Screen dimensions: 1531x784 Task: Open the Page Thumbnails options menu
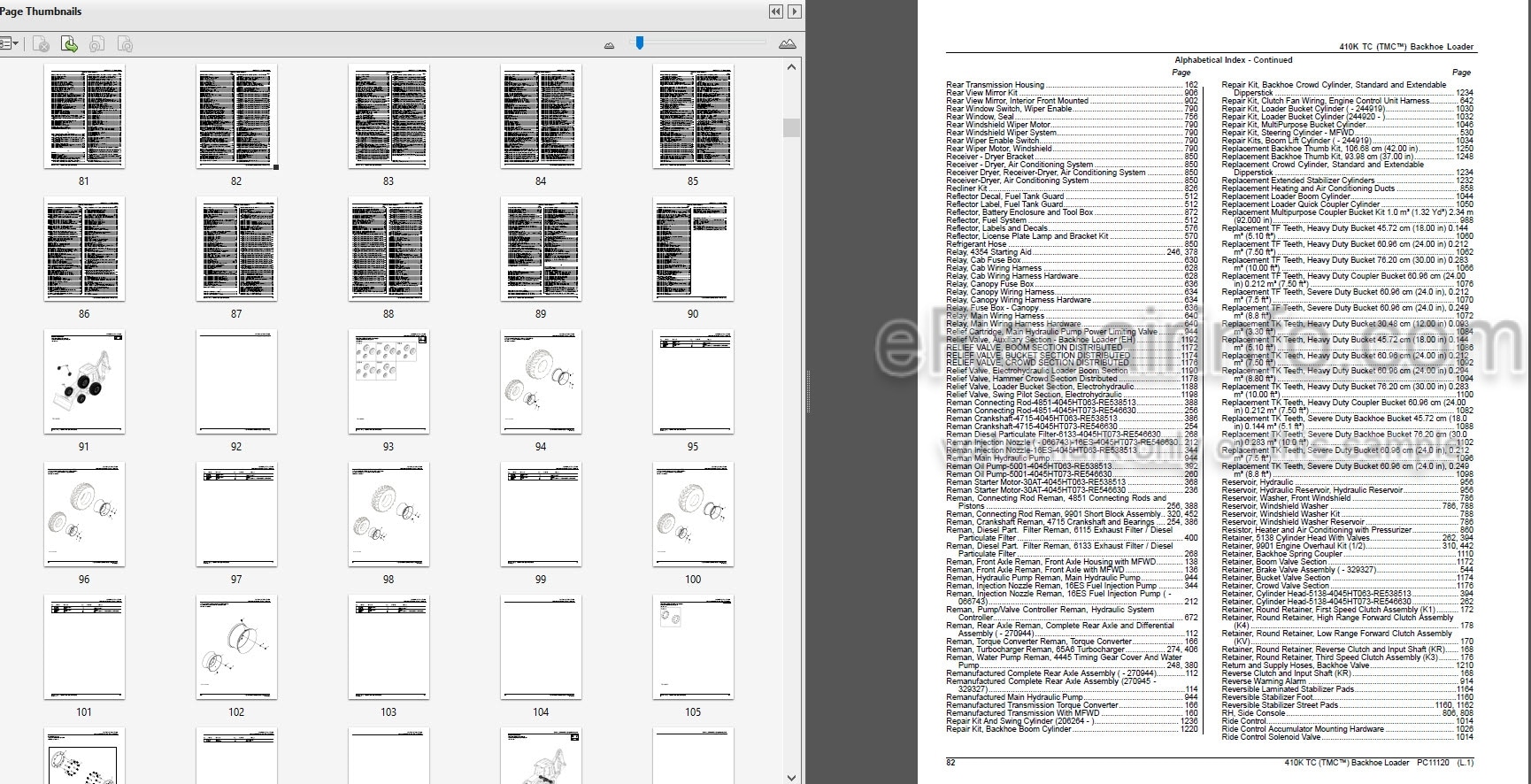[10, 43]
